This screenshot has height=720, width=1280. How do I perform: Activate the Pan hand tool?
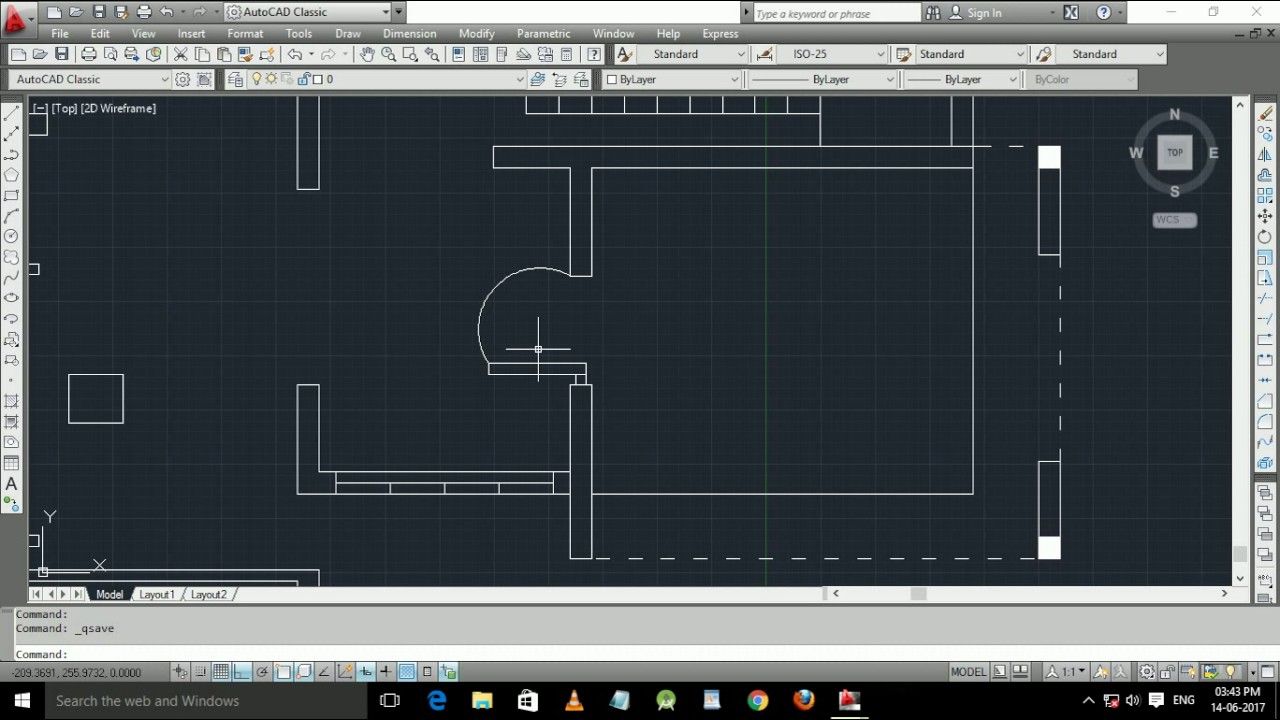coord(367,54)
